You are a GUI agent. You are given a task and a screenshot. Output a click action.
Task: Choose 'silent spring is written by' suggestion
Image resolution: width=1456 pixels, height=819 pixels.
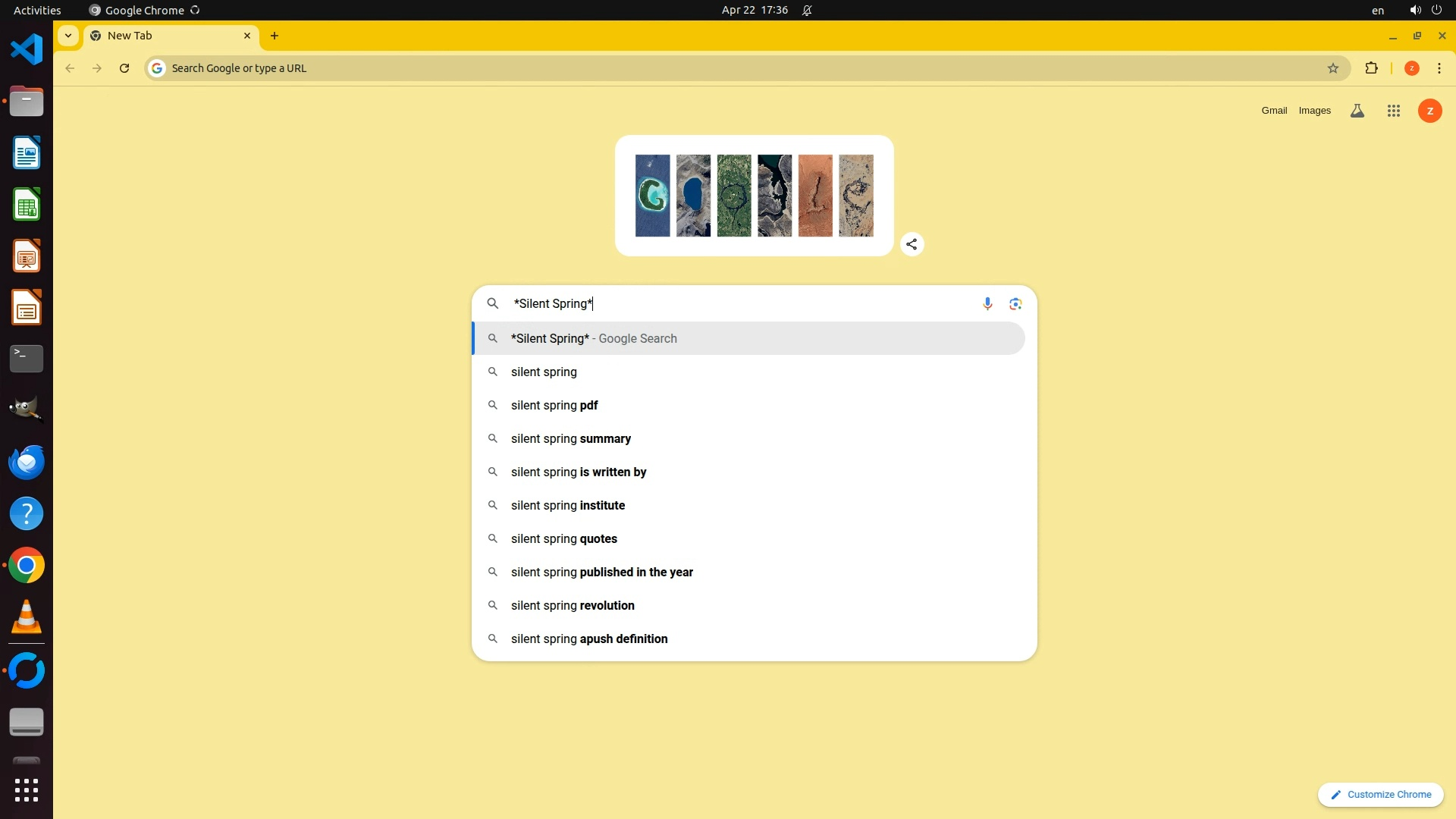point(578,472)
